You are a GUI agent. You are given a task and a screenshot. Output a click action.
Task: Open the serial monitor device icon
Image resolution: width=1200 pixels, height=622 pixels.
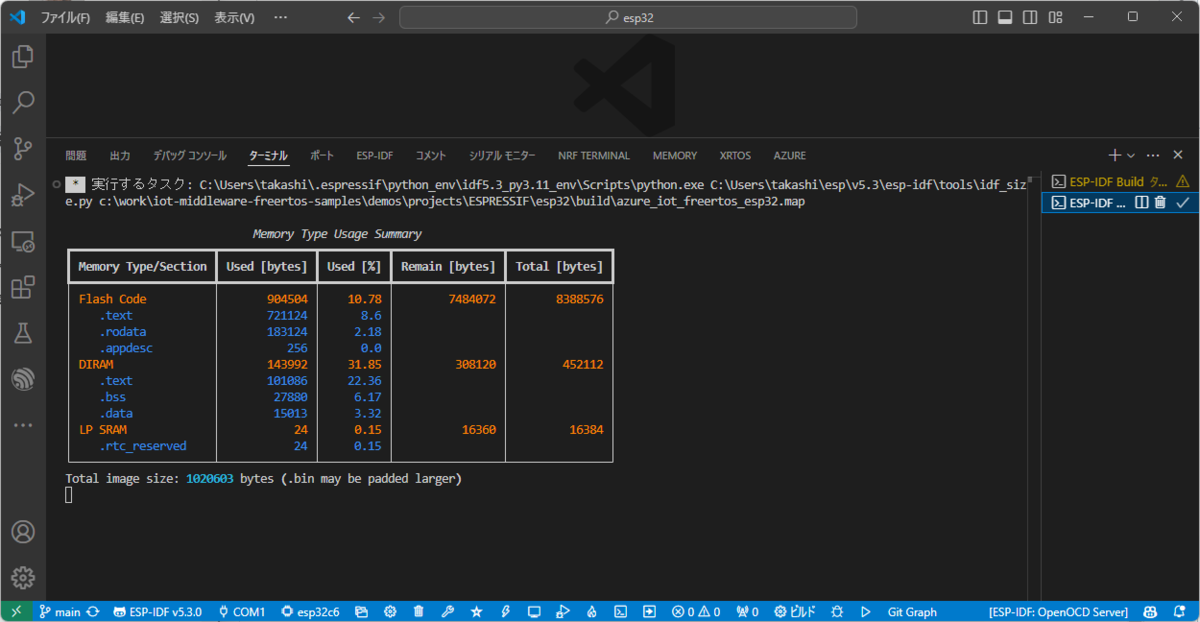point(534,611)
